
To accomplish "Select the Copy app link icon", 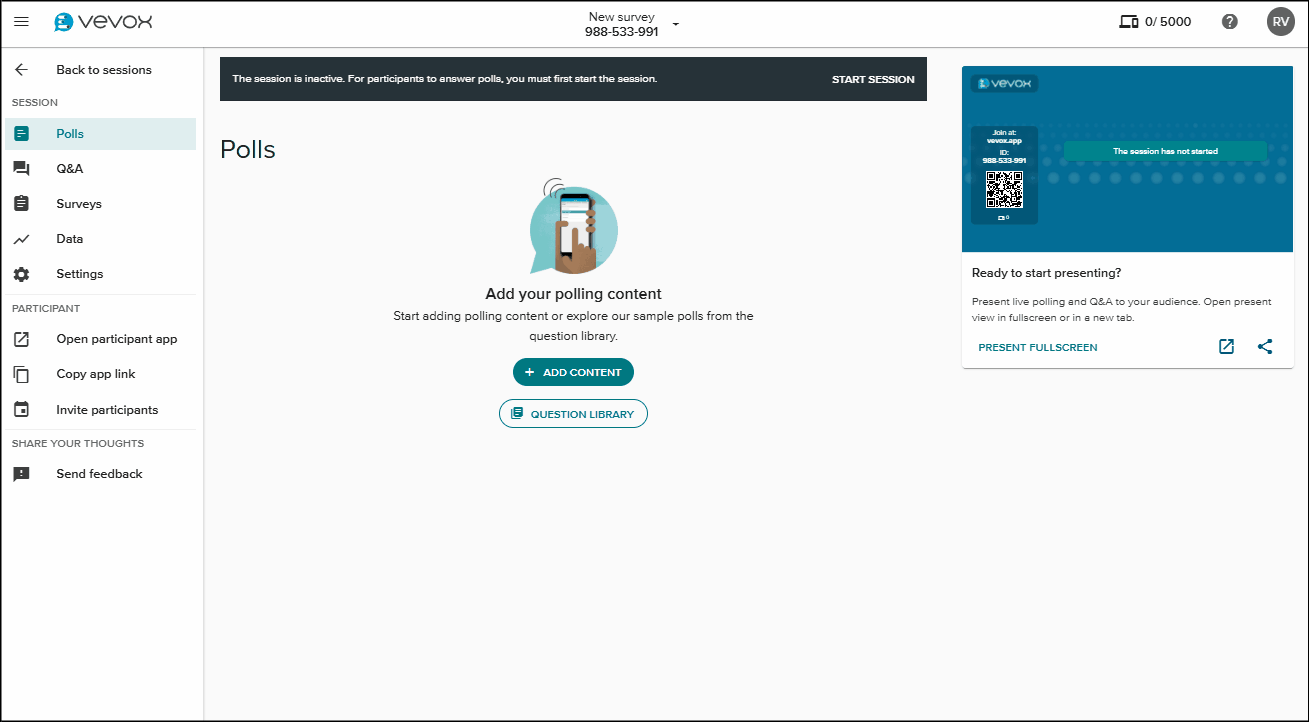I will [22, 373].
